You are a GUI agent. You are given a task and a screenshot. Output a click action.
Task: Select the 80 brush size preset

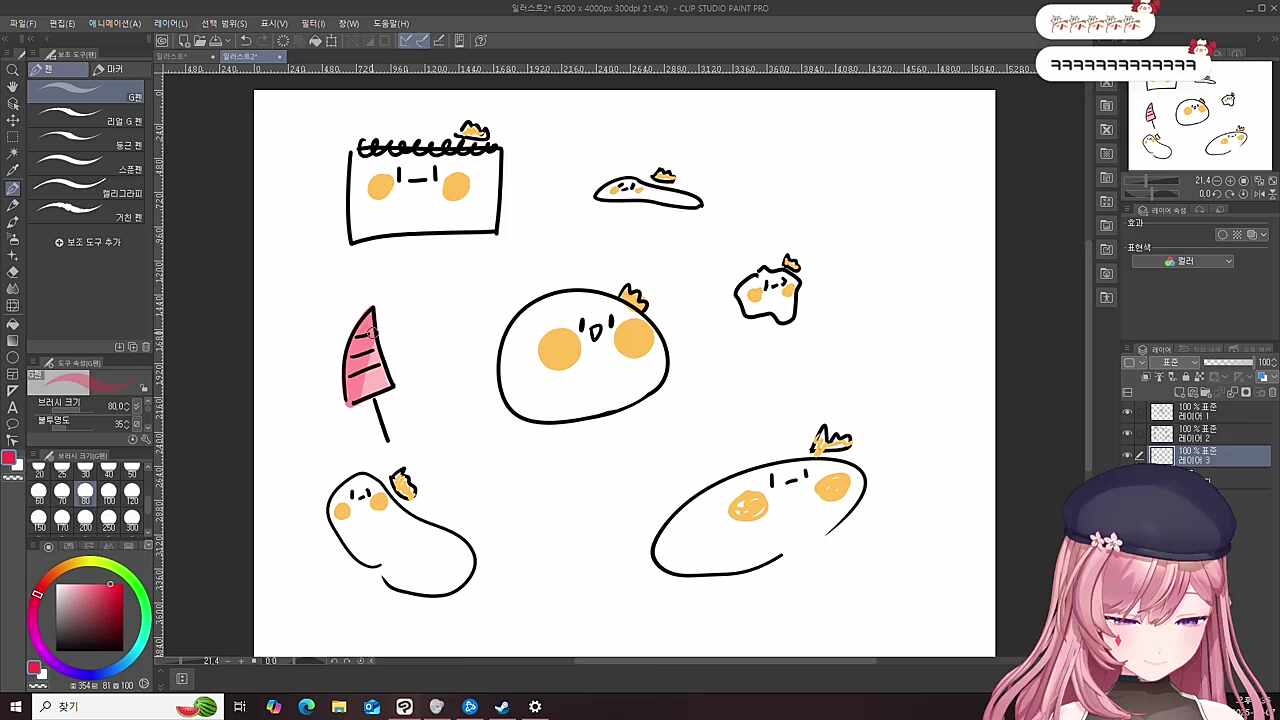[85, 494]
